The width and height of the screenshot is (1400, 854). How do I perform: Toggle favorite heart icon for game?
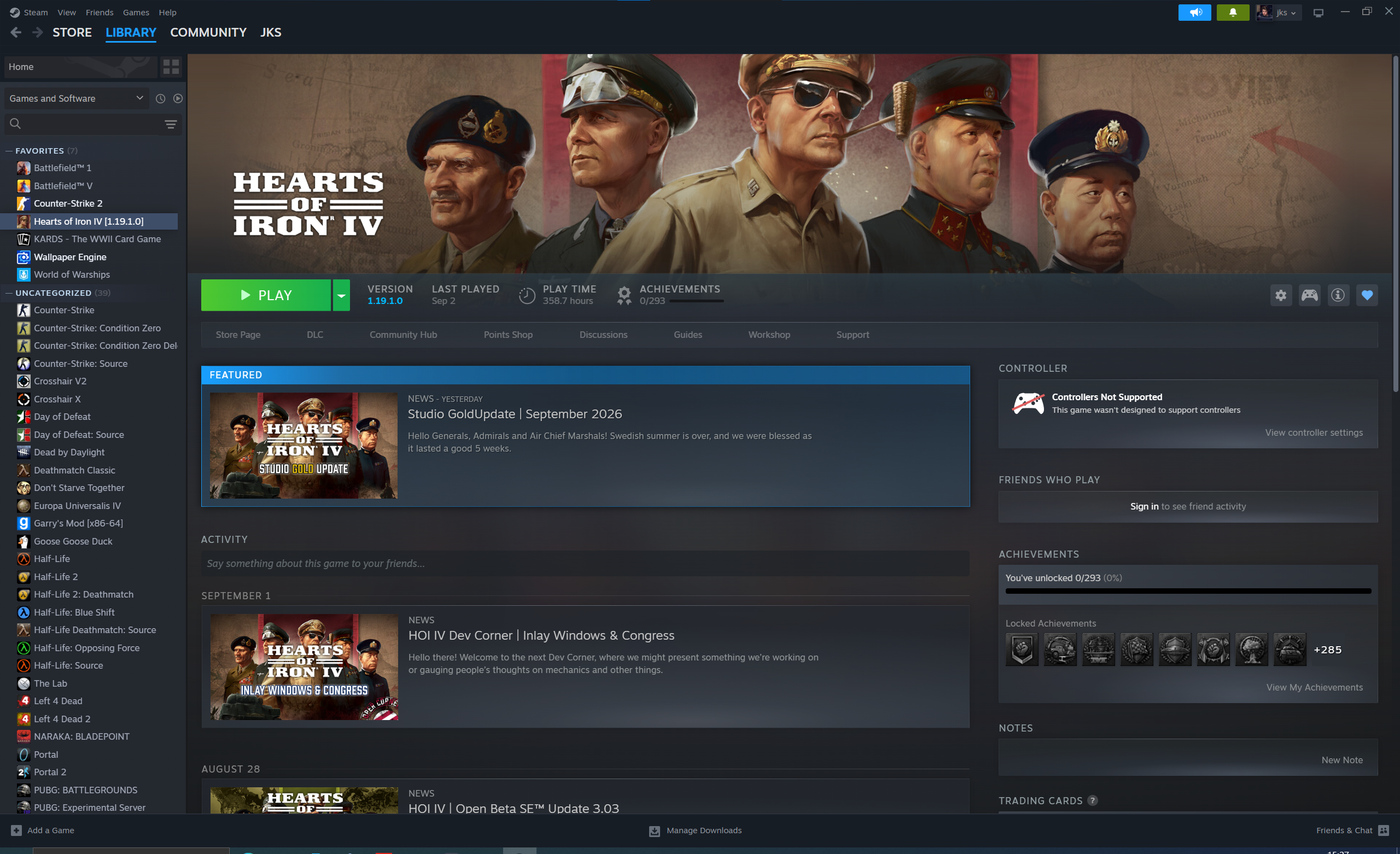pyautogui.click(x=1367, y=295)
